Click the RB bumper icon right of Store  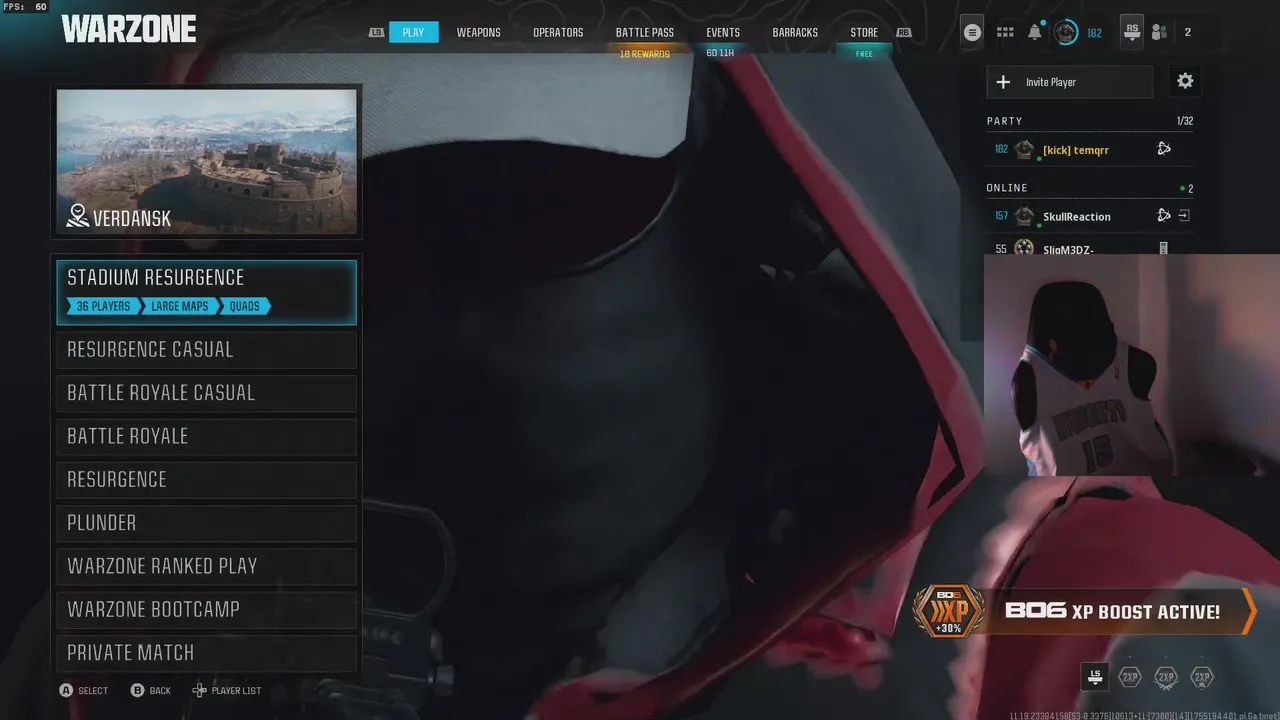pyautogui.click(x=904, y=32)
